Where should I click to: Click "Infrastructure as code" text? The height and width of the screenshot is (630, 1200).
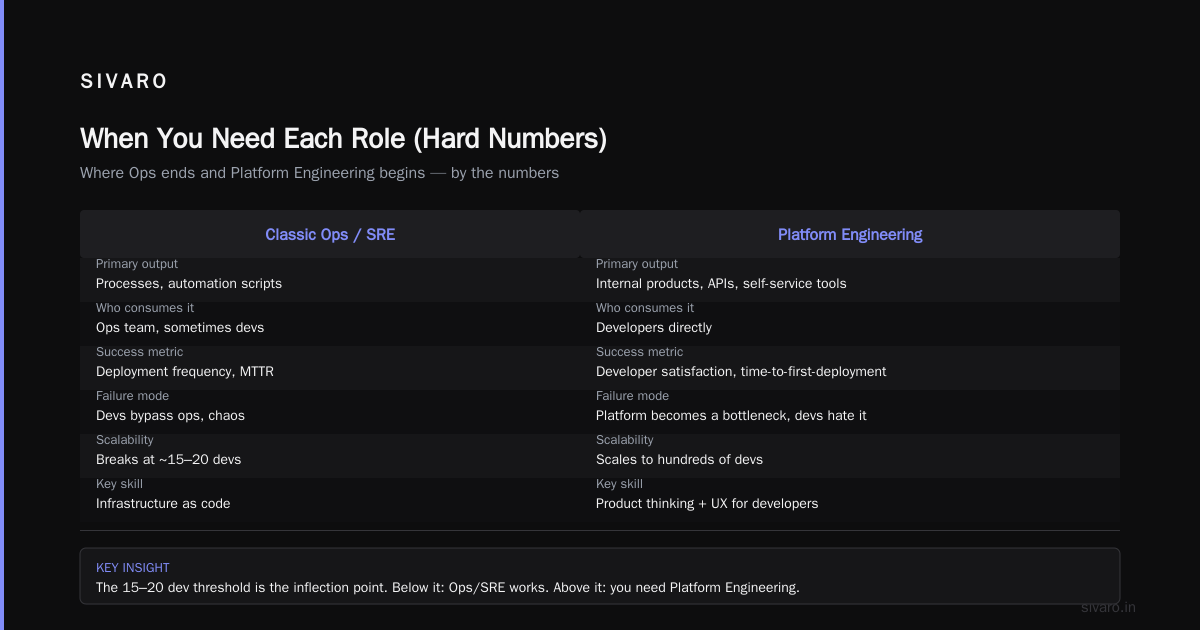pos(163,504)
